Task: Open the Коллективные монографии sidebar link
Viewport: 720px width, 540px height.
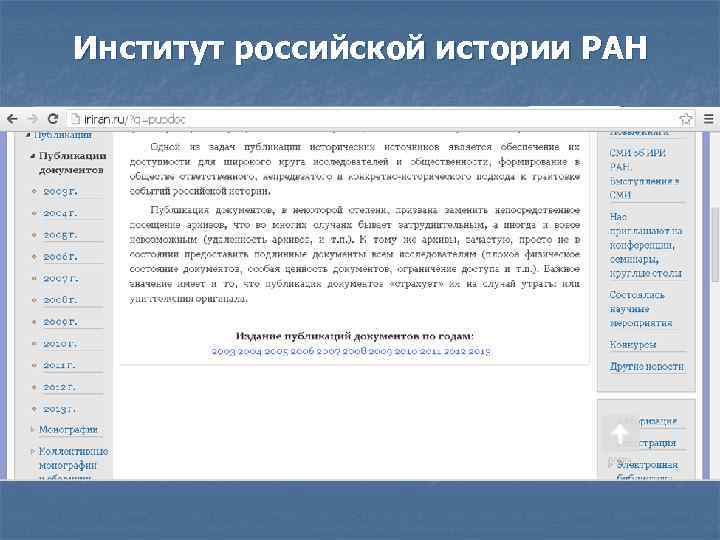Action: (x=73, y=463)
